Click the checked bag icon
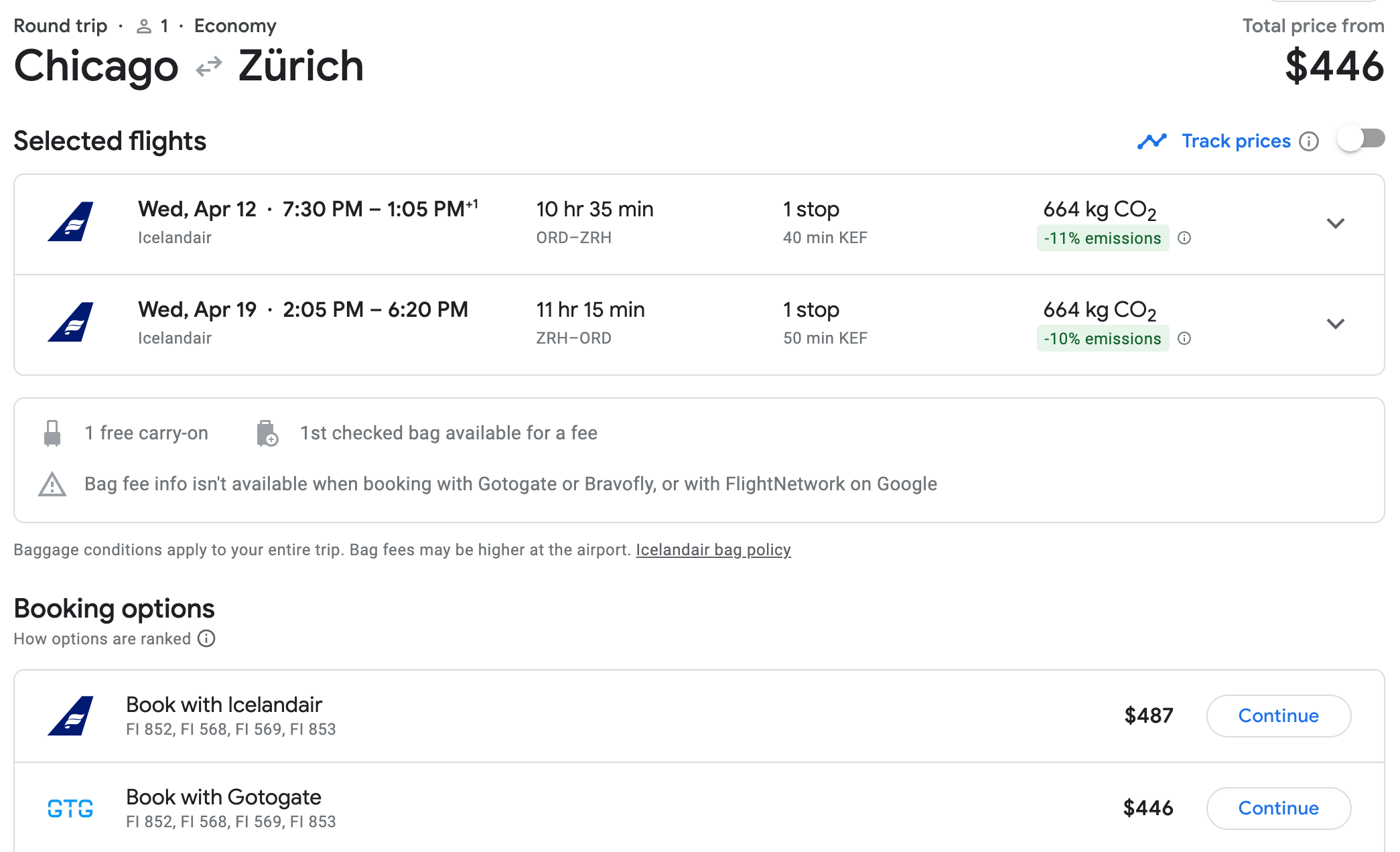1400x852 pixels. [x=267, y=433]
